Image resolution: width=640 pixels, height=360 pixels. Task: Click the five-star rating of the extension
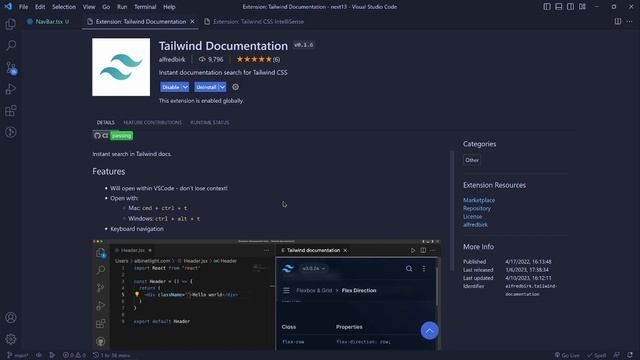[254, 60]
